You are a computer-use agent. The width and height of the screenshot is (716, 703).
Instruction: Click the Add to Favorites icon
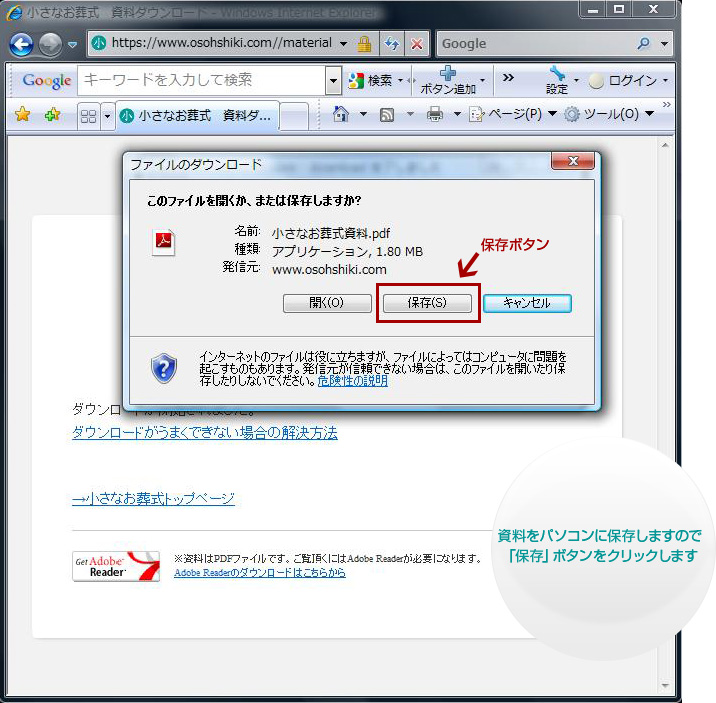[x=53, y=114]
